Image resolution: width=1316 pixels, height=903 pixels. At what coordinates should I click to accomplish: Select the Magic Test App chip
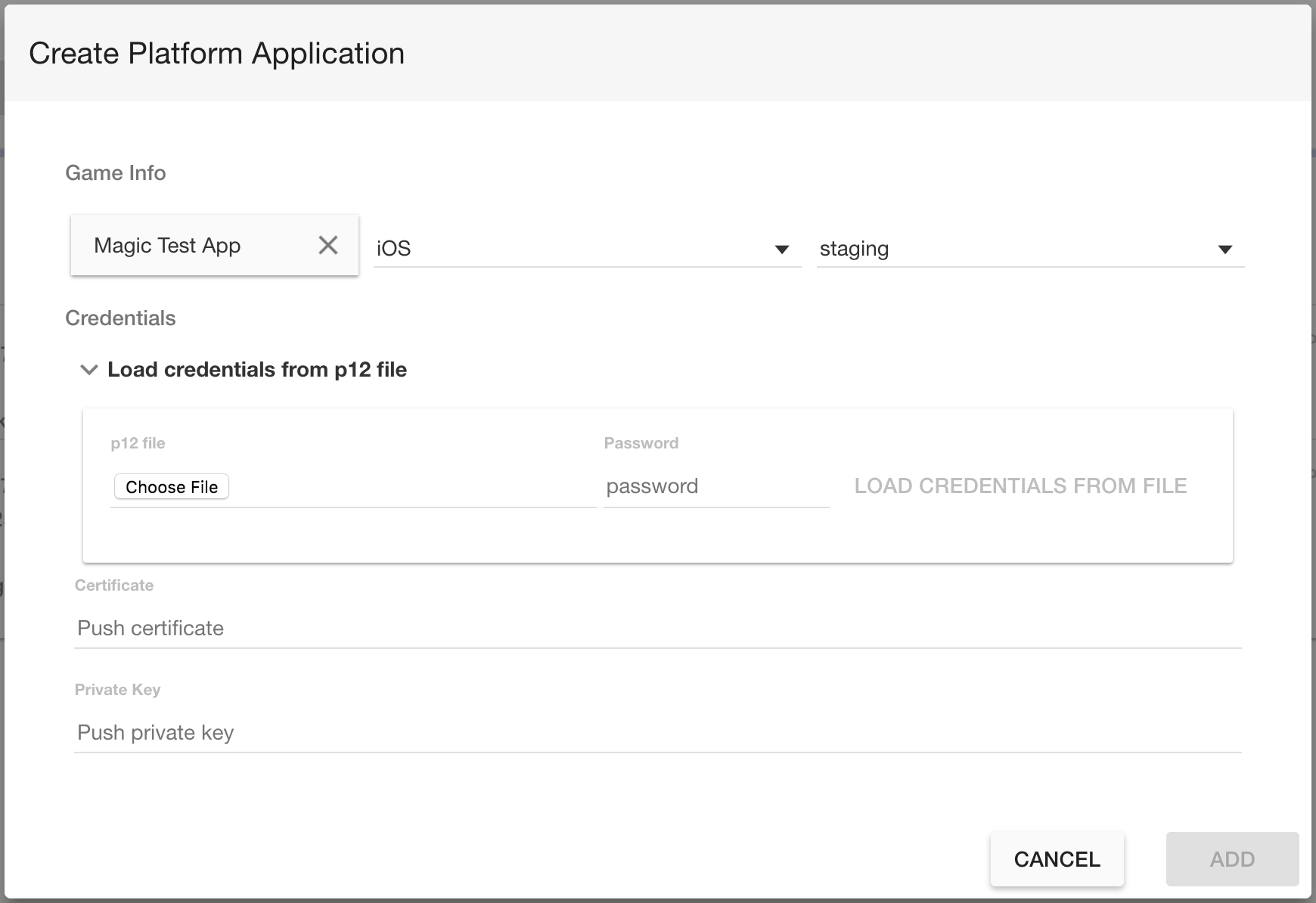click(166, 245)
